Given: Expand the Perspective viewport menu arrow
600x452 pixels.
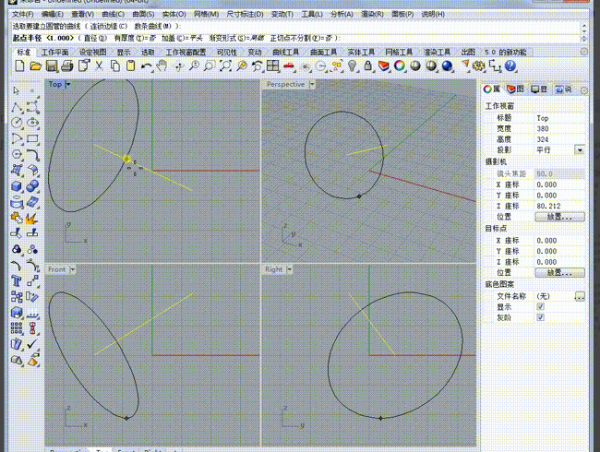Looking at the screenshot, I should 313,85.
